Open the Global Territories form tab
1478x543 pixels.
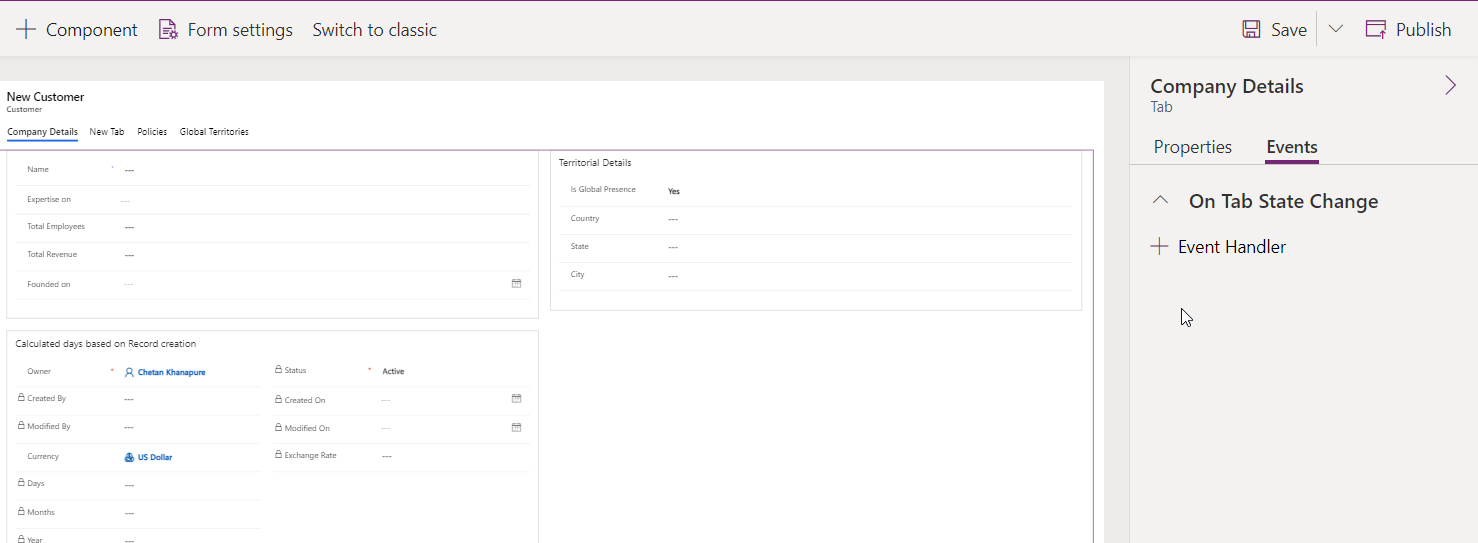coord(214,132)
